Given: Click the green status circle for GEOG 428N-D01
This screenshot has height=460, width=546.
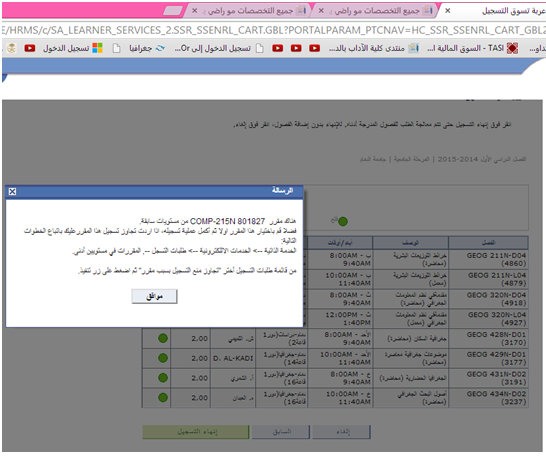Looking at the screenshot, I should point(163,338).
